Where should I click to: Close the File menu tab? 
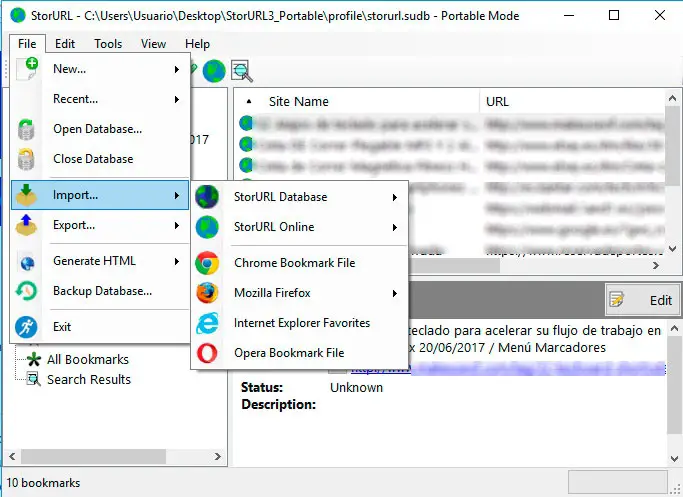coord(27,44)
